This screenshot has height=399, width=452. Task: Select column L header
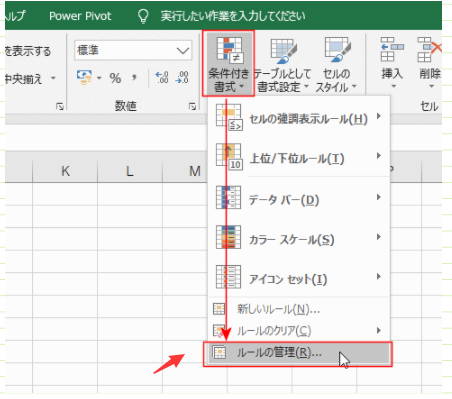coord(130,171)
